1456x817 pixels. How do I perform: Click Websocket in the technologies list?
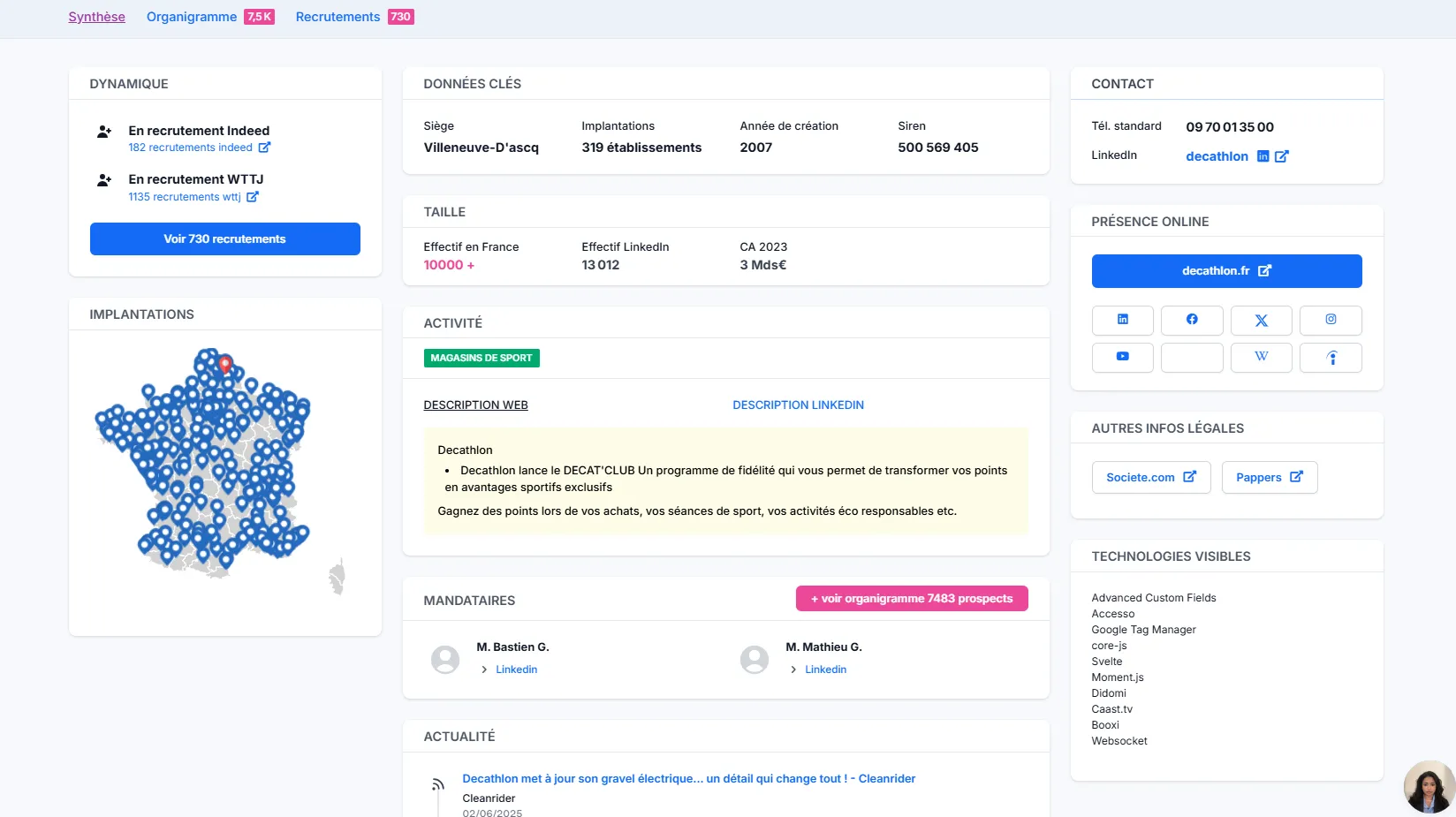(1119, 741)
